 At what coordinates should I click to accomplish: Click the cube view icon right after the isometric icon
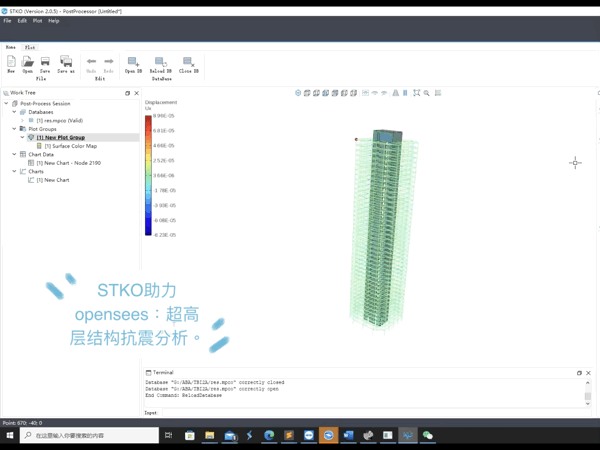[307, 93]
